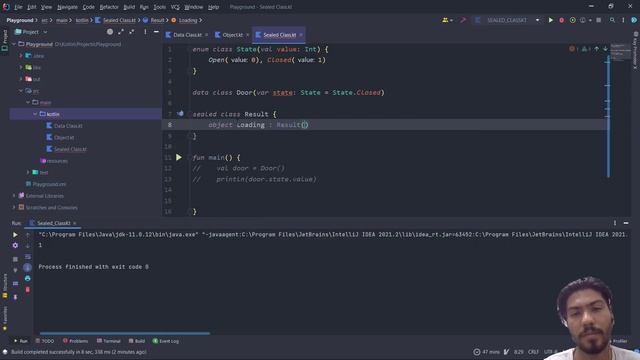This screenshot has width=640, height=360.
Task: Collapse all in Project panel header
Action: (132, 32)
